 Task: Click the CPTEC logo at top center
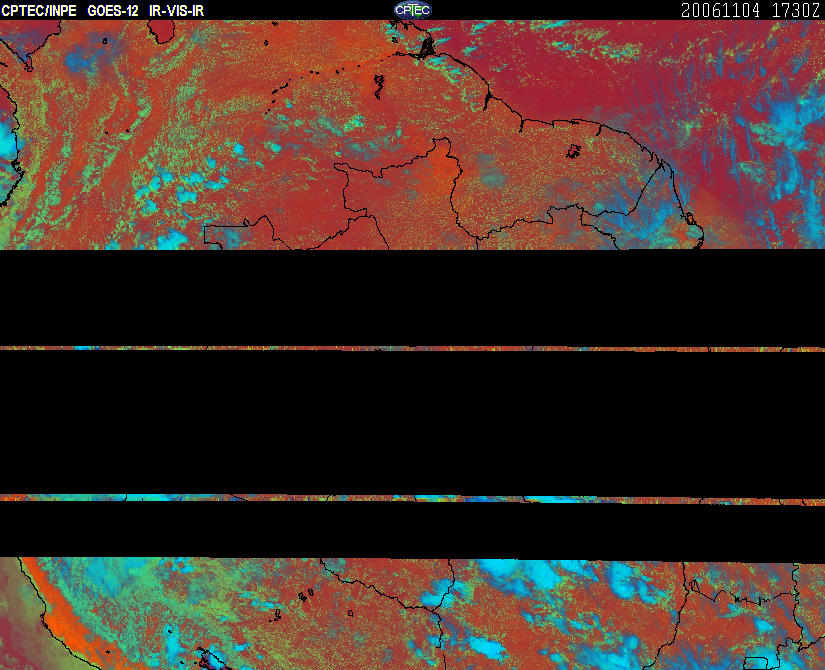pyautogui.click(x=413, y=10)
